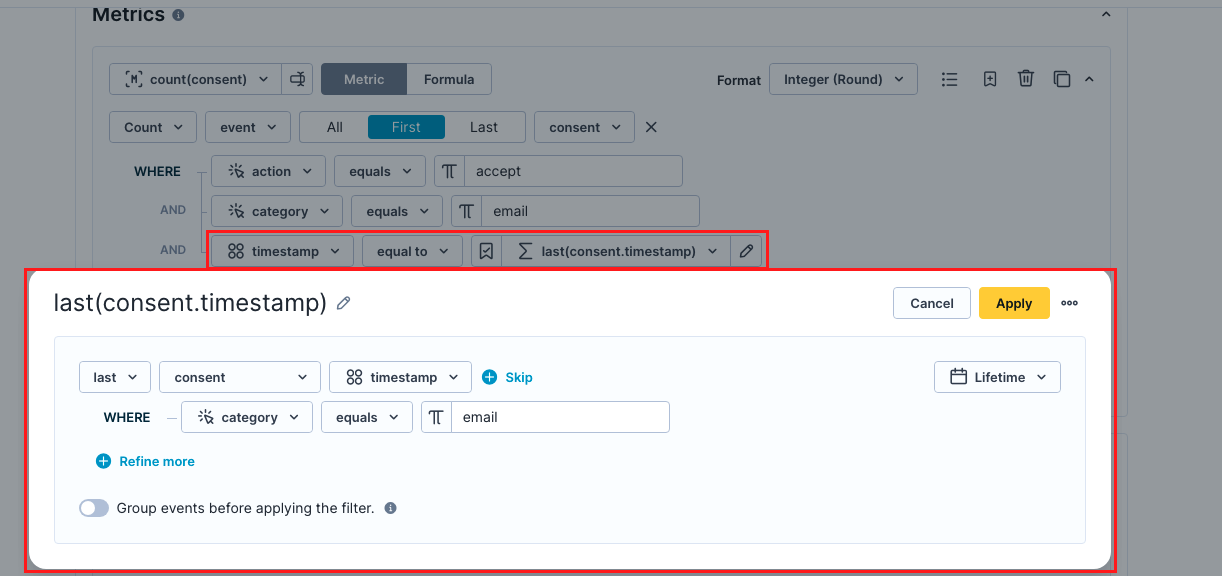Open the count(consent) metric dropdown

click(x=195, y=79)
